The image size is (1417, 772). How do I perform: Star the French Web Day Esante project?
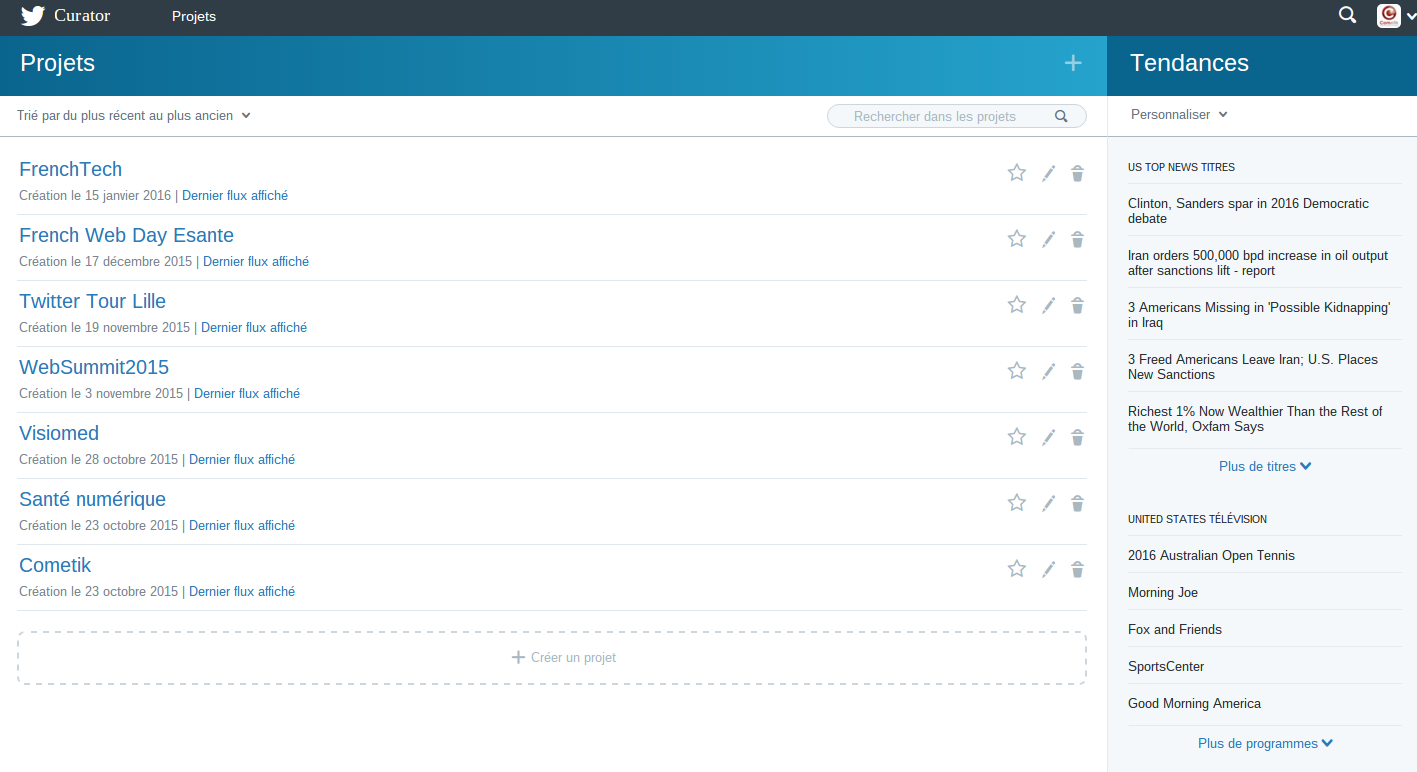pyautogui.click(x=1017, y=239)
